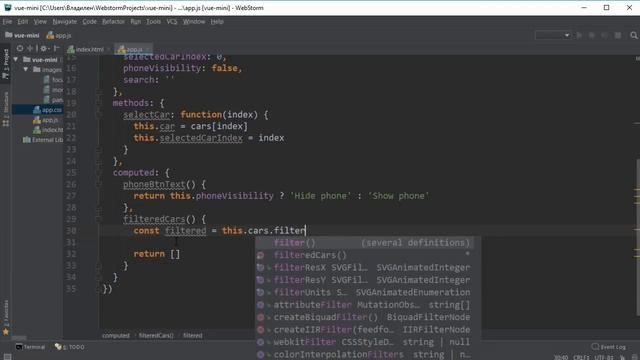640x360 pixels.
Task: Open Search Everywhere magnifier icon
Action: point(633,36)
